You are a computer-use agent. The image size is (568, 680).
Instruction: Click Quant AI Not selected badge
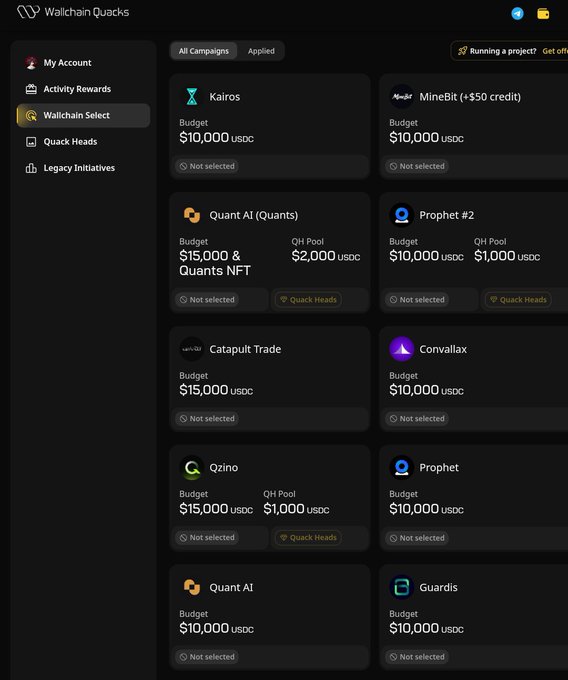(207, 657)
